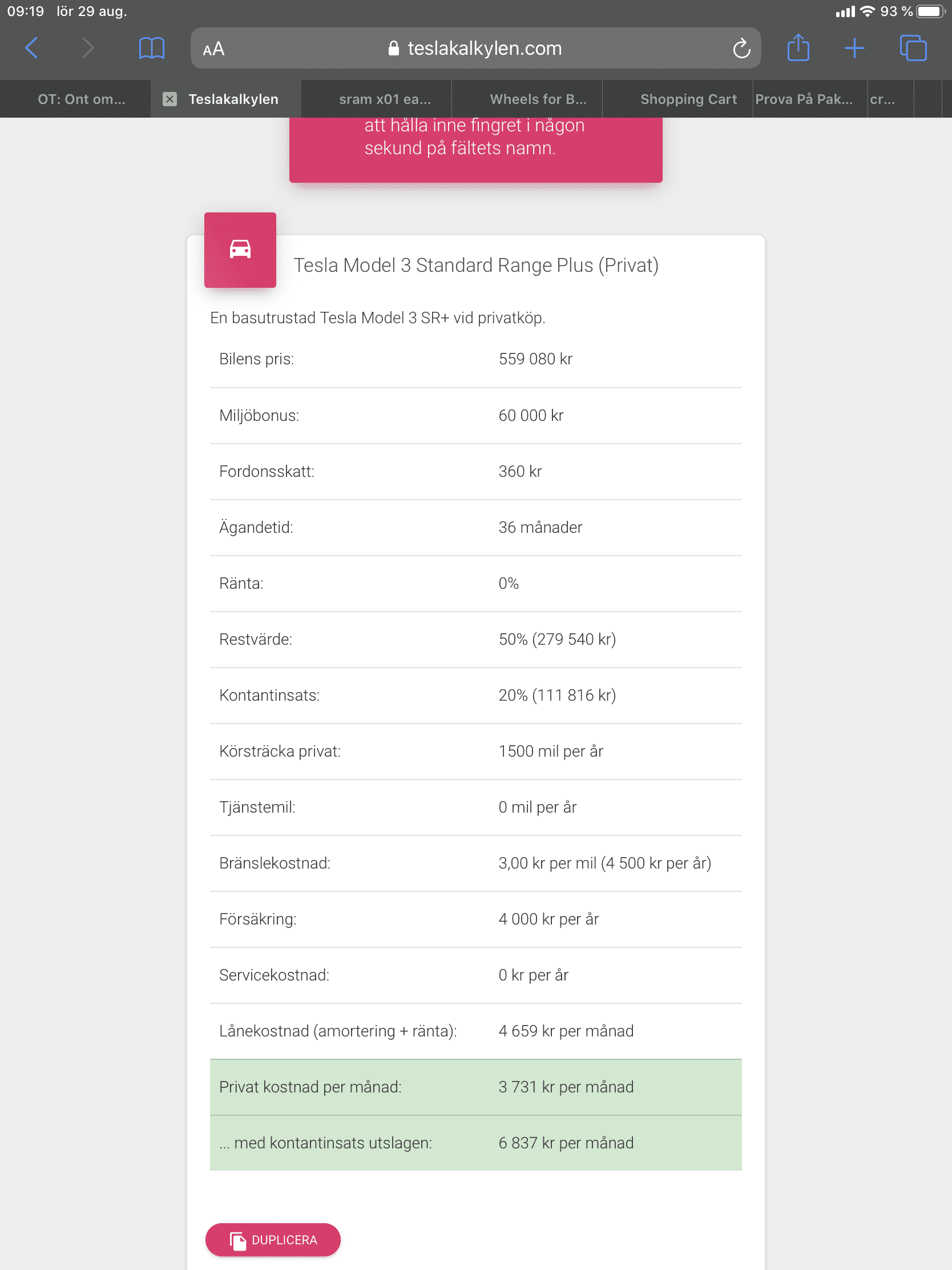This screenshot has width=952, height=1270.
Task: Switch to the OT: Ont om... tab
Action: click(x=82, y=99)
